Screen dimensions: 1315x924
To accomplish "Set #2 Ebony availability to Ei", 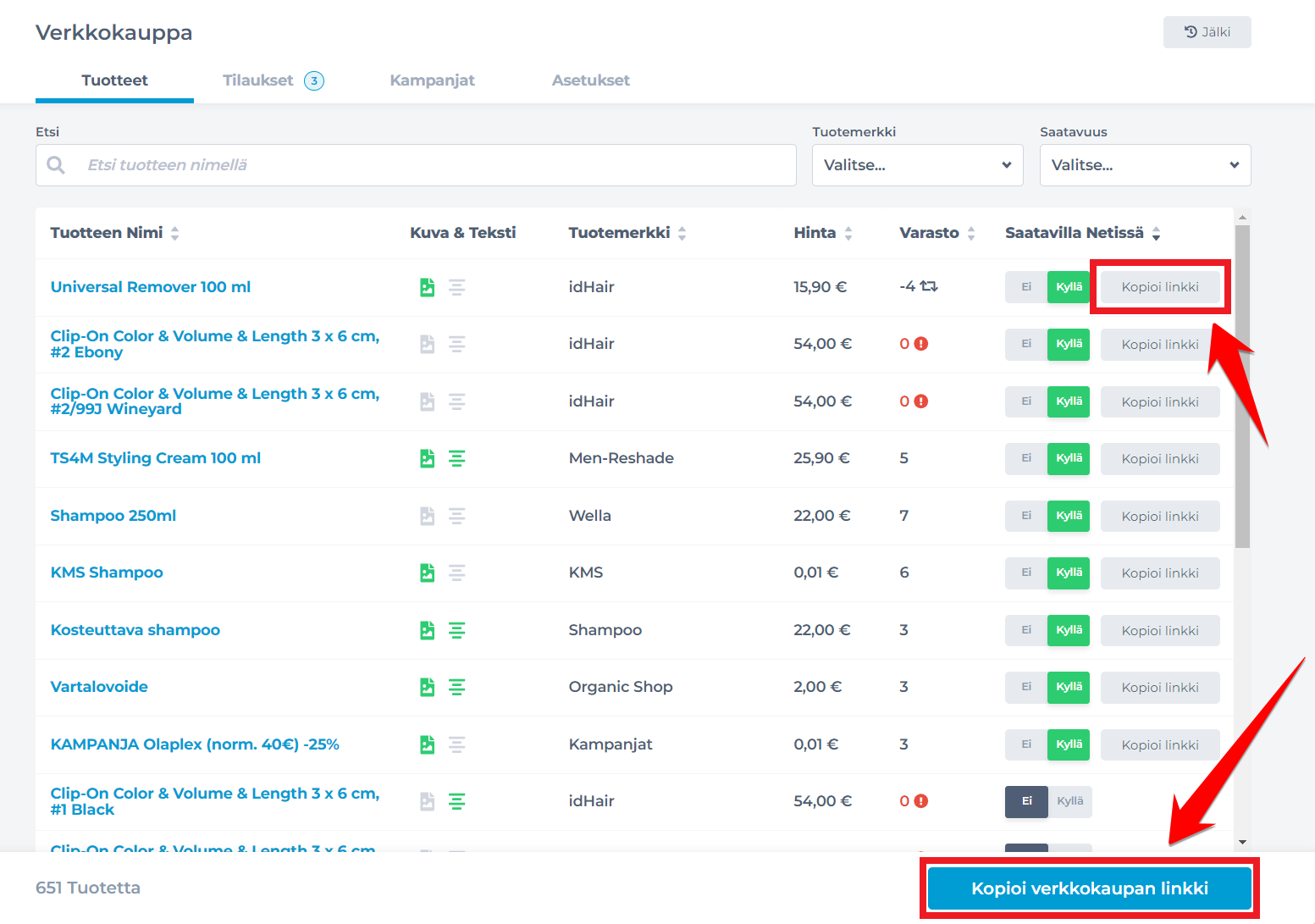I will 1026,344.
